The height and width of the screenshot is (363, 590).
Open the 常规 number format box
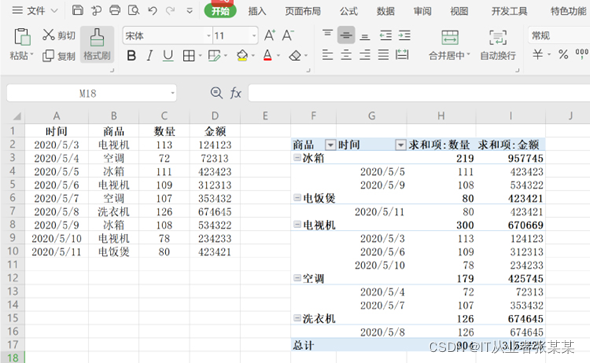[x=559, y=36]
